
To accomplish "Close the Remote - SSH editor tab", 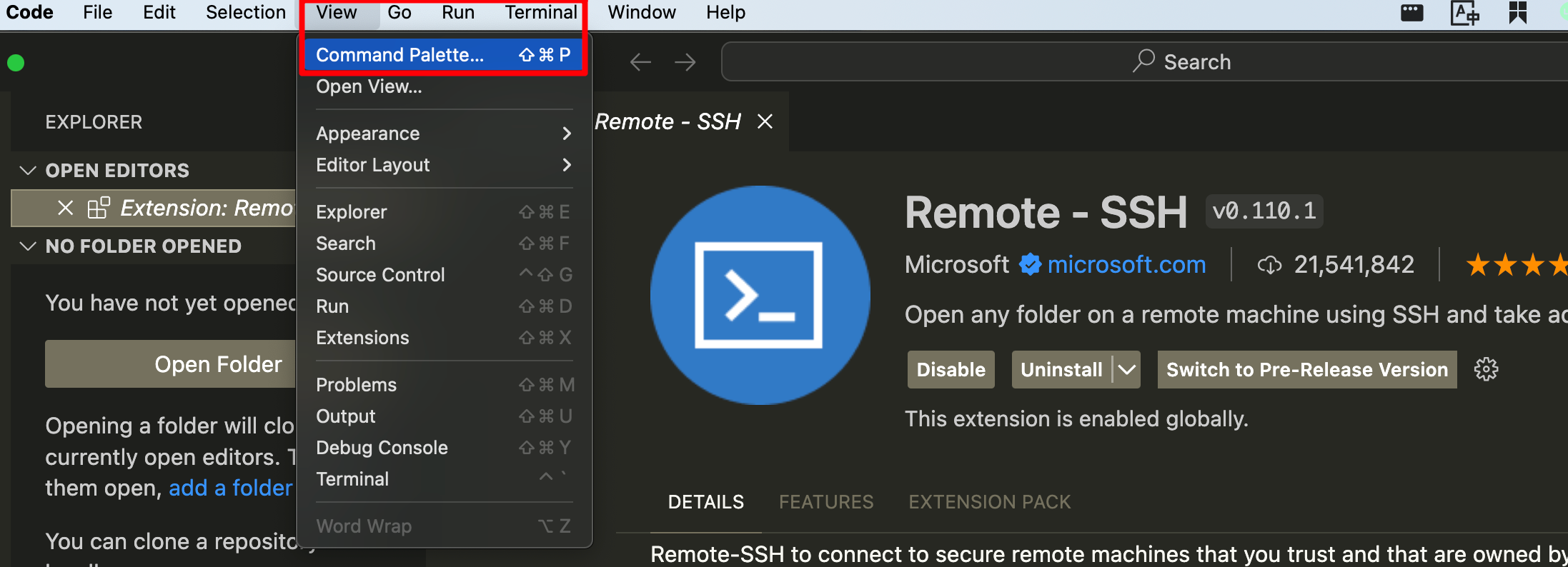I will (x=765, y=121).
